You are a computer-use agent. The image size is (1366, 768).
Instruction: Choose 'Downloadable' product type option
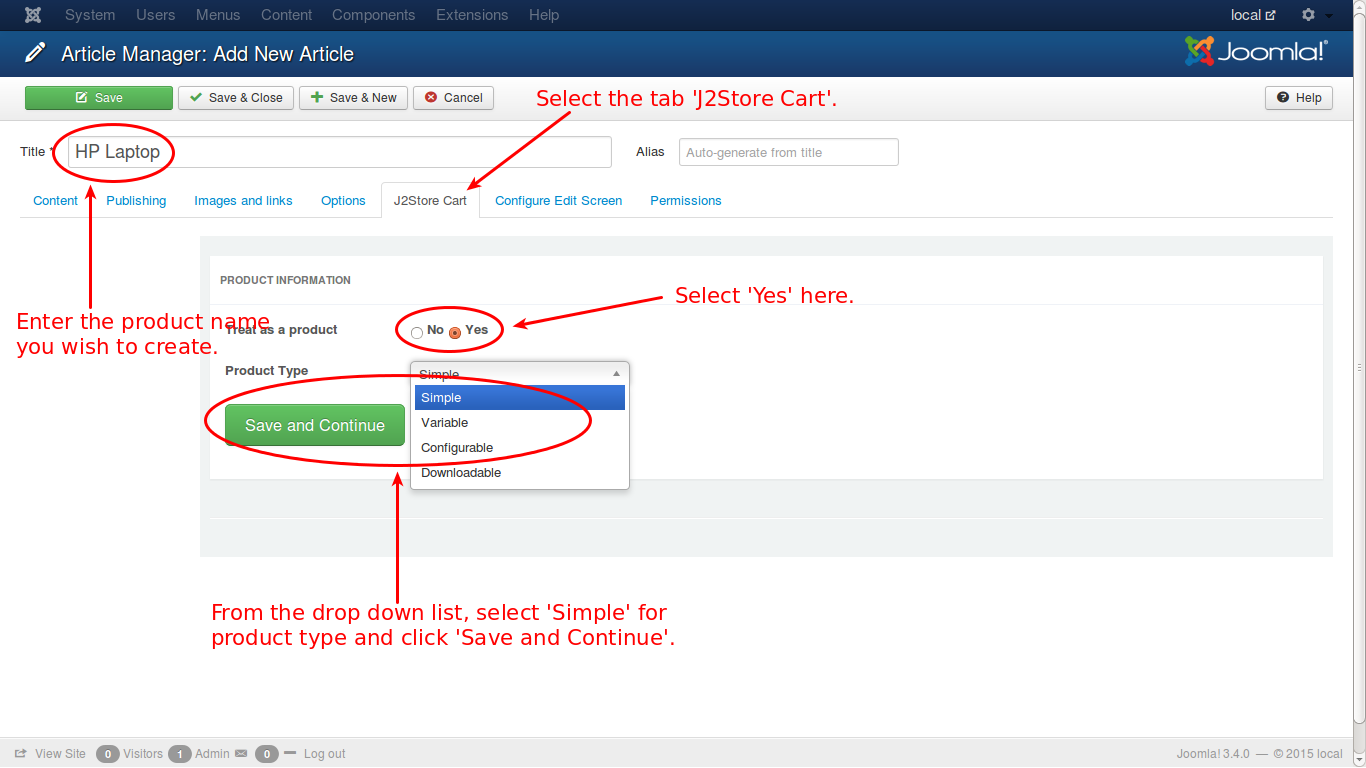point(461,473)
